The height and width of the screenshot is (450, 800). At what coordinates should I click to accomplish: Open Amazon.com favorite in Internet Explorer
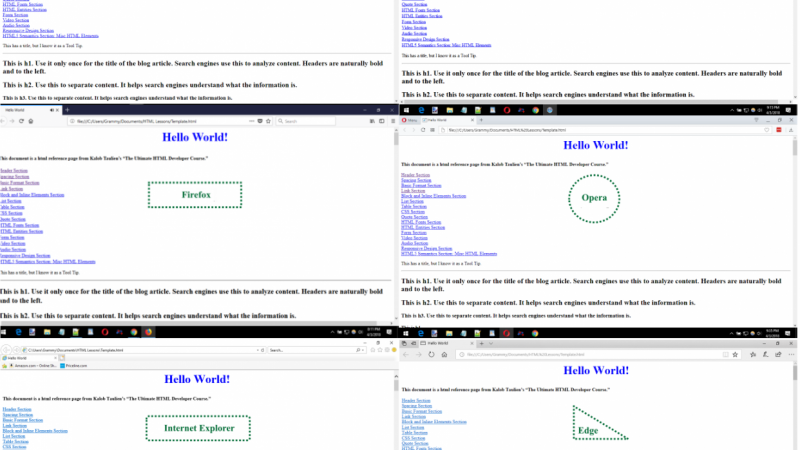pyautogui.click(x=32, y=366)
